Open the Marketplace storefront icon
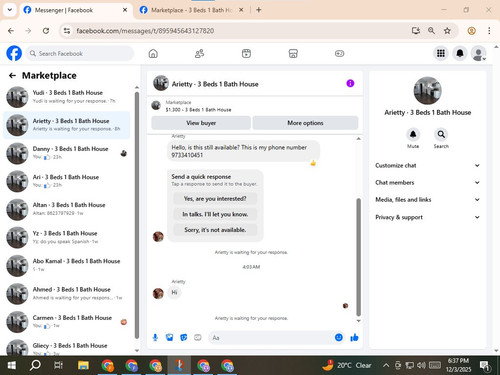Viewport: 500px width, 375px height. tap(293, 53)
